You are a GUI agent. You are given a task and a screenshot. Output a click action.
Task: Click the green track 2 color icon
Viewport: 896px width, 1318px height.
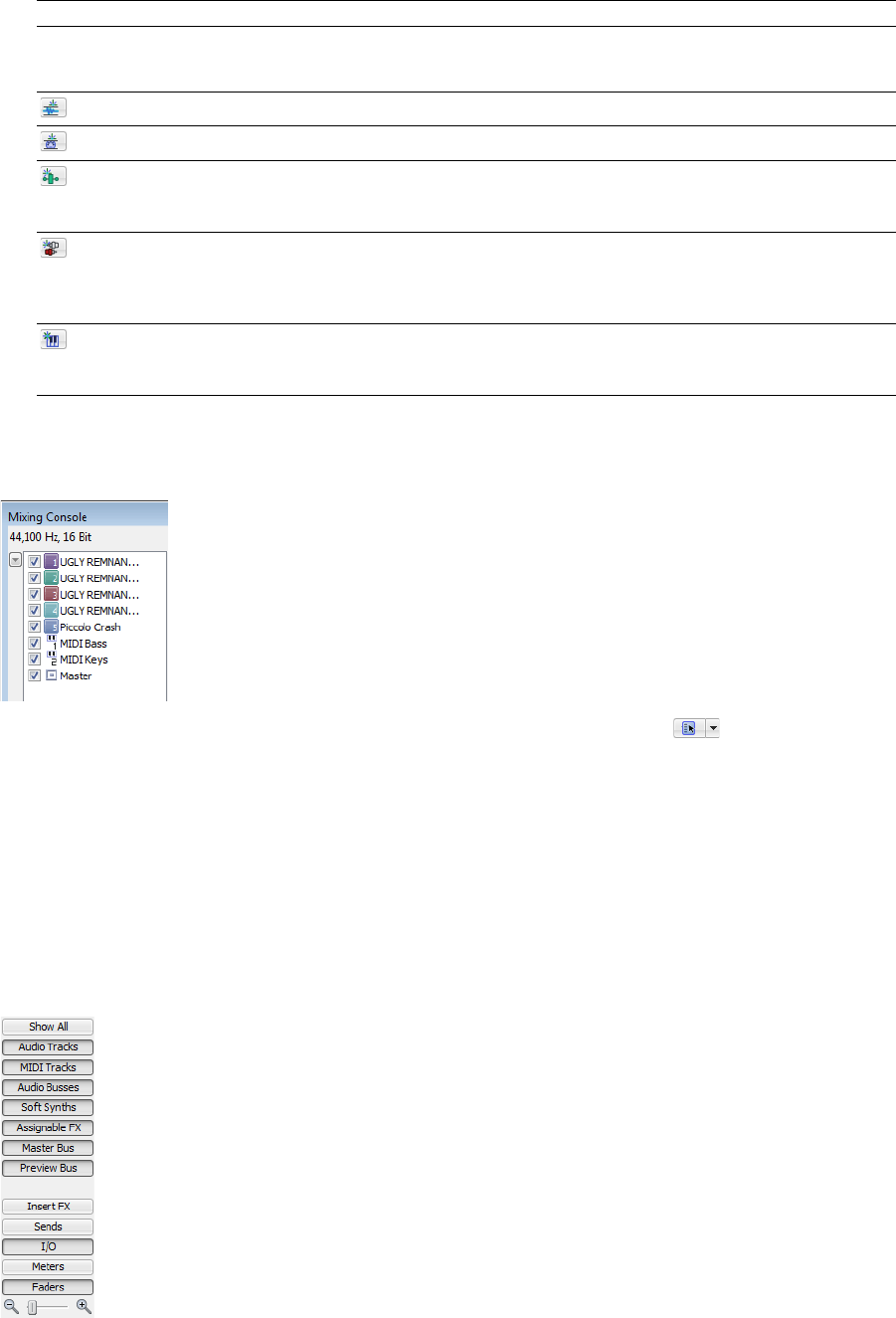52,578
